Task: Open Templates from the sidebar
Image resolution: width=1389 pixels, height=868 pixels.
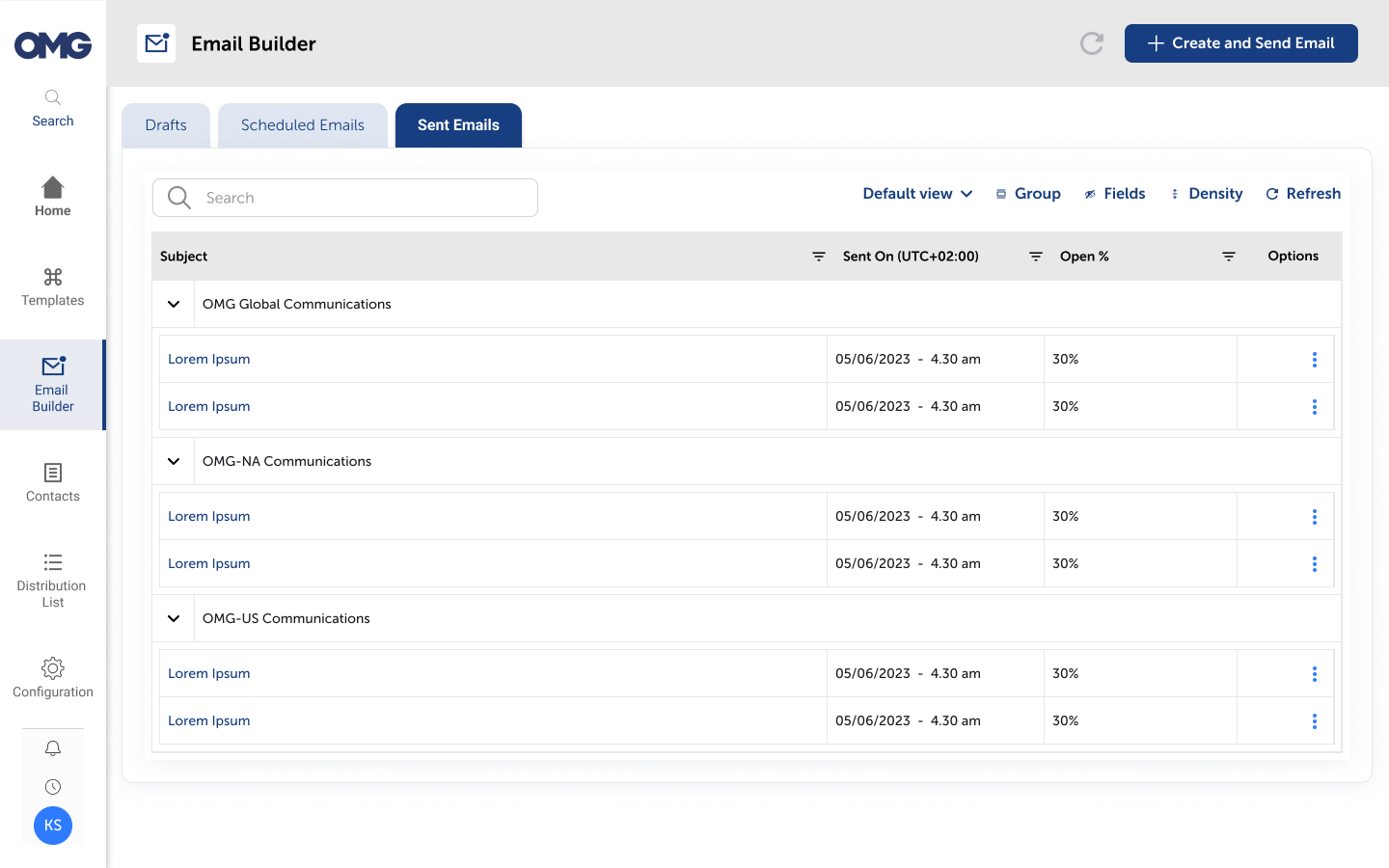Action: (53, 287)
